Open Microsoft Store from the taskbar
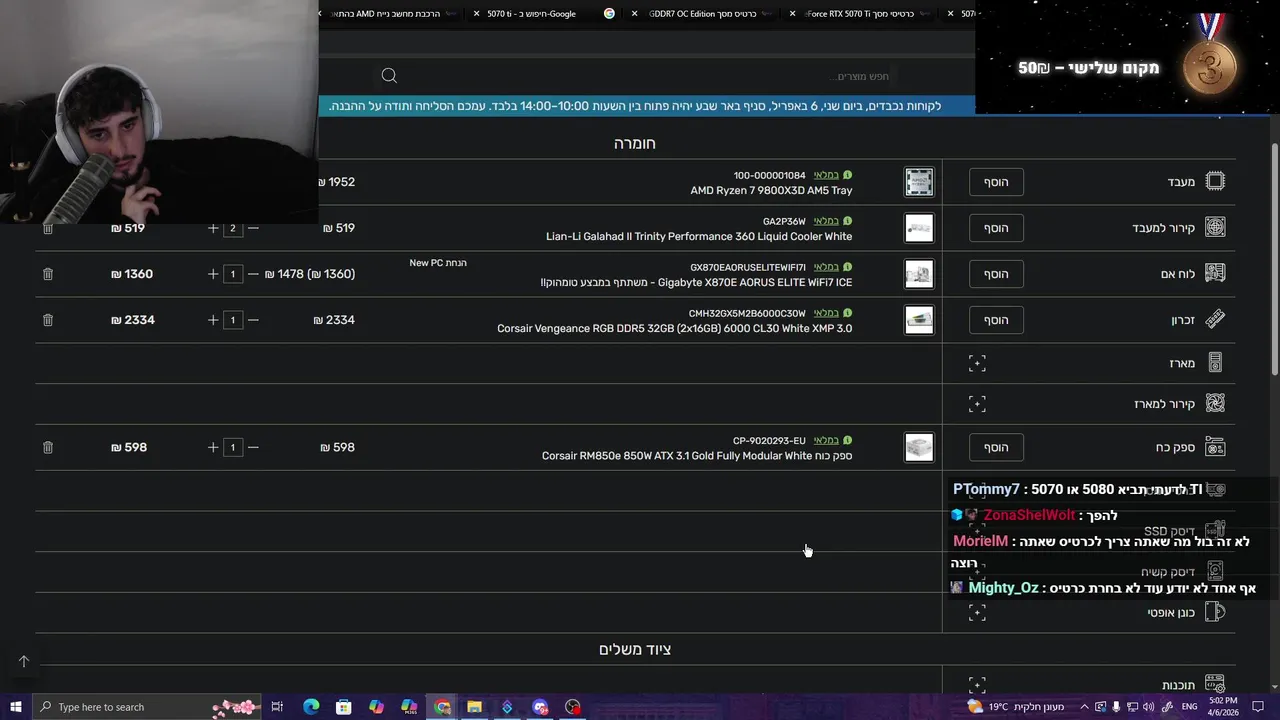Image resolution: width=1280 pixels, height=720 pixels. (343, 707)
